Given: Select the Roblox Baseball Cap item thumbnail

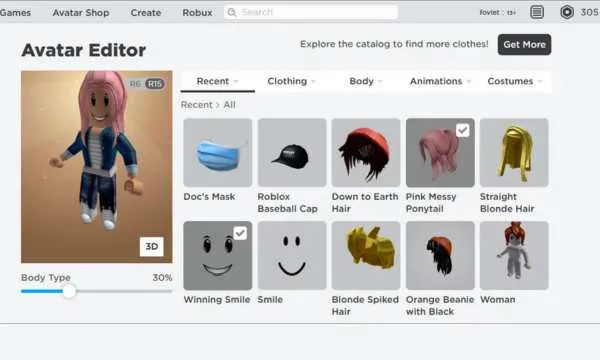Looking at the screenshot, I should pos(292,152).
